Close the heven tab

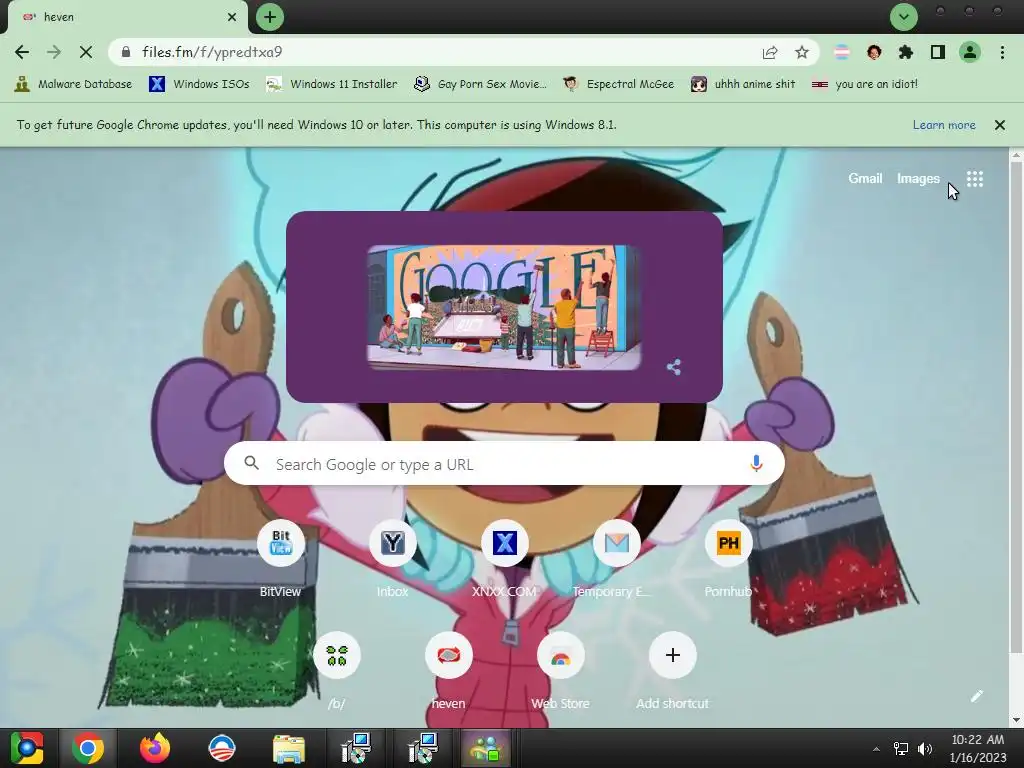[x=232, y=17]
